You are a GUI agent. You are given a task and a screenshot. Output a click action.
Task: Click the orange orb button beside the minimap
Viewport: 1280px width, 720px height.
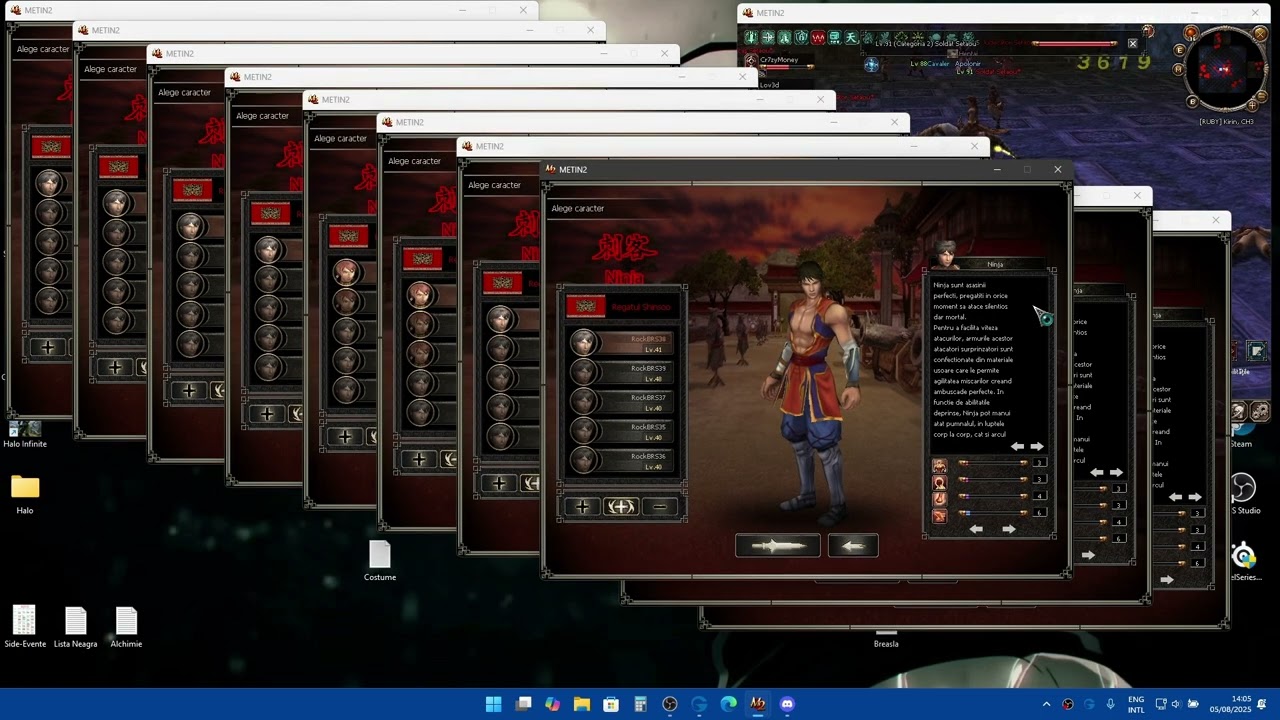[1191, 33]
